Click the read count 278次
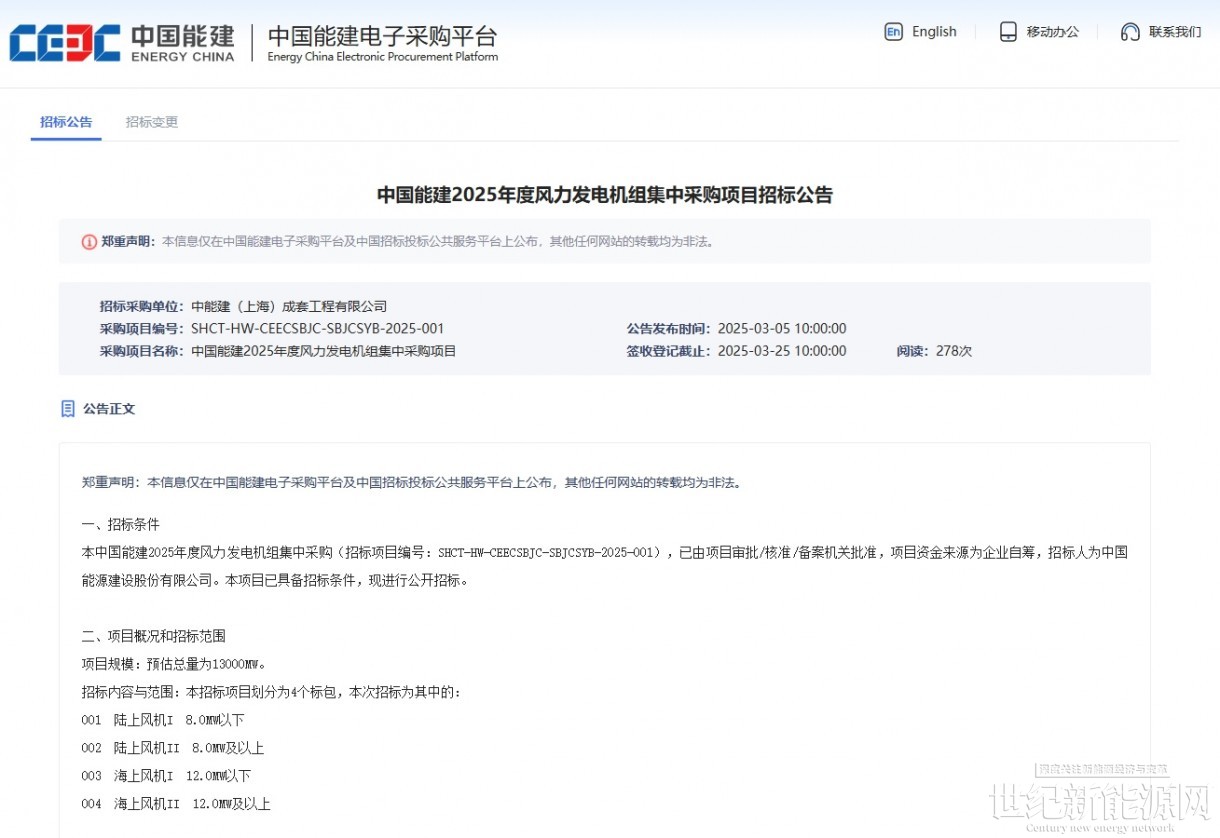This screenshot has width=1220, height=838. click(x=953, y=351)
